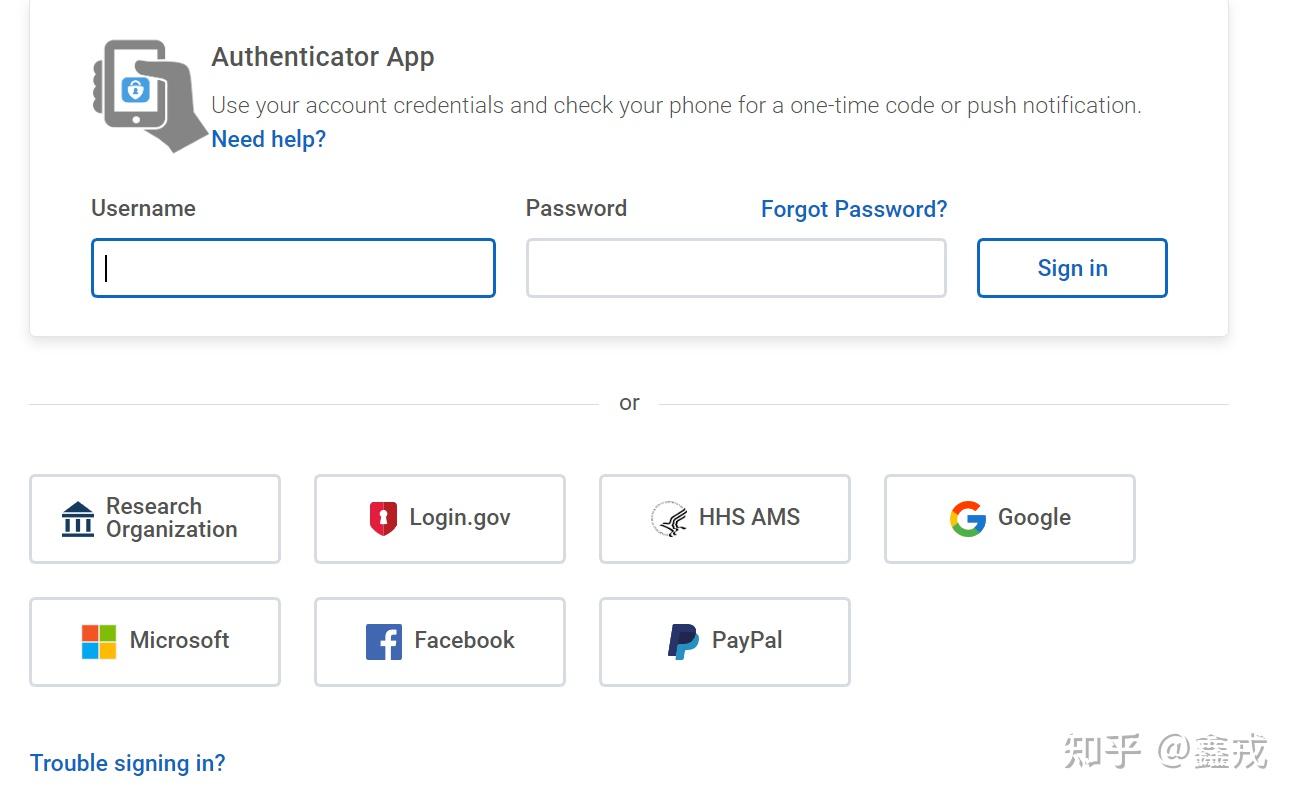Click the PayPal P logo
The height and width of the screenshot is (804, 1301).
[x=684, y=641]
